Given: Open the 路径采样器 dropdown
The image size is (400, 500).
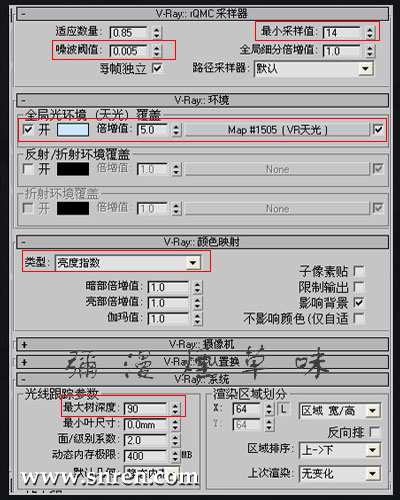Looking at the screenshot, I should 313,69.
